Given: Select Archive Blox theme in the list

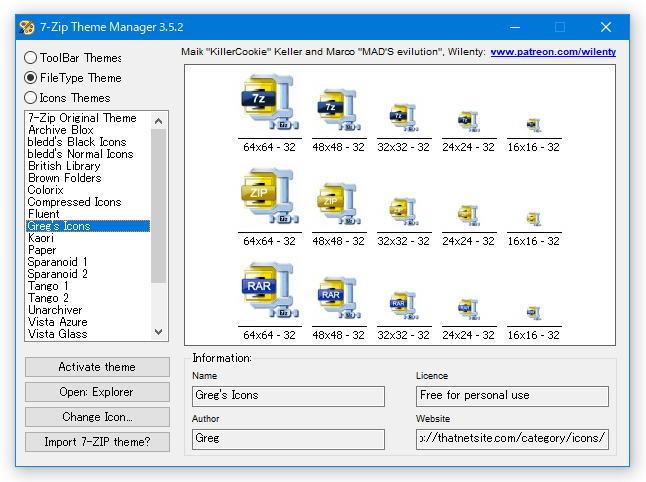Looking at the screenshot, I should click(x=88, y=130).
